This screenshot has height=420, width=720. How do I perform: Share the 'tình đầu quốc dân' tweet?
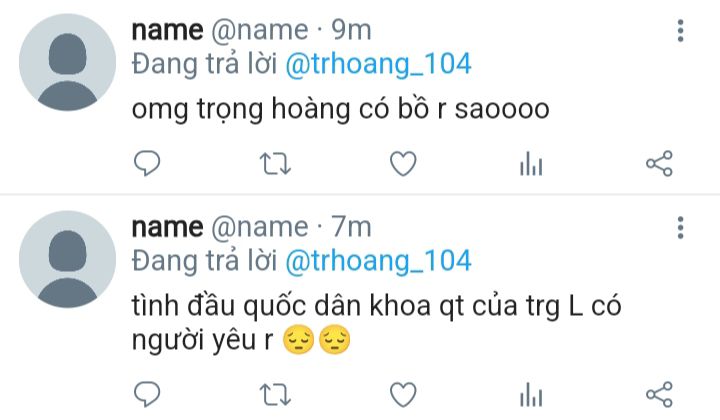pos(659,395)
